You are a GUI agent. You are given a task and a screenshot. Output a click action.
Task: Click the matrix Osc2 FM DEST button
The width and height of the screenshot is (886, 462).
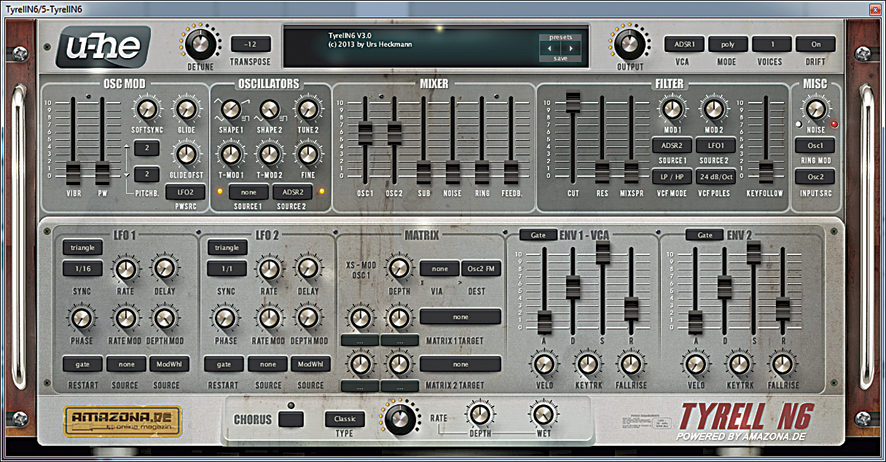(481, 269)
